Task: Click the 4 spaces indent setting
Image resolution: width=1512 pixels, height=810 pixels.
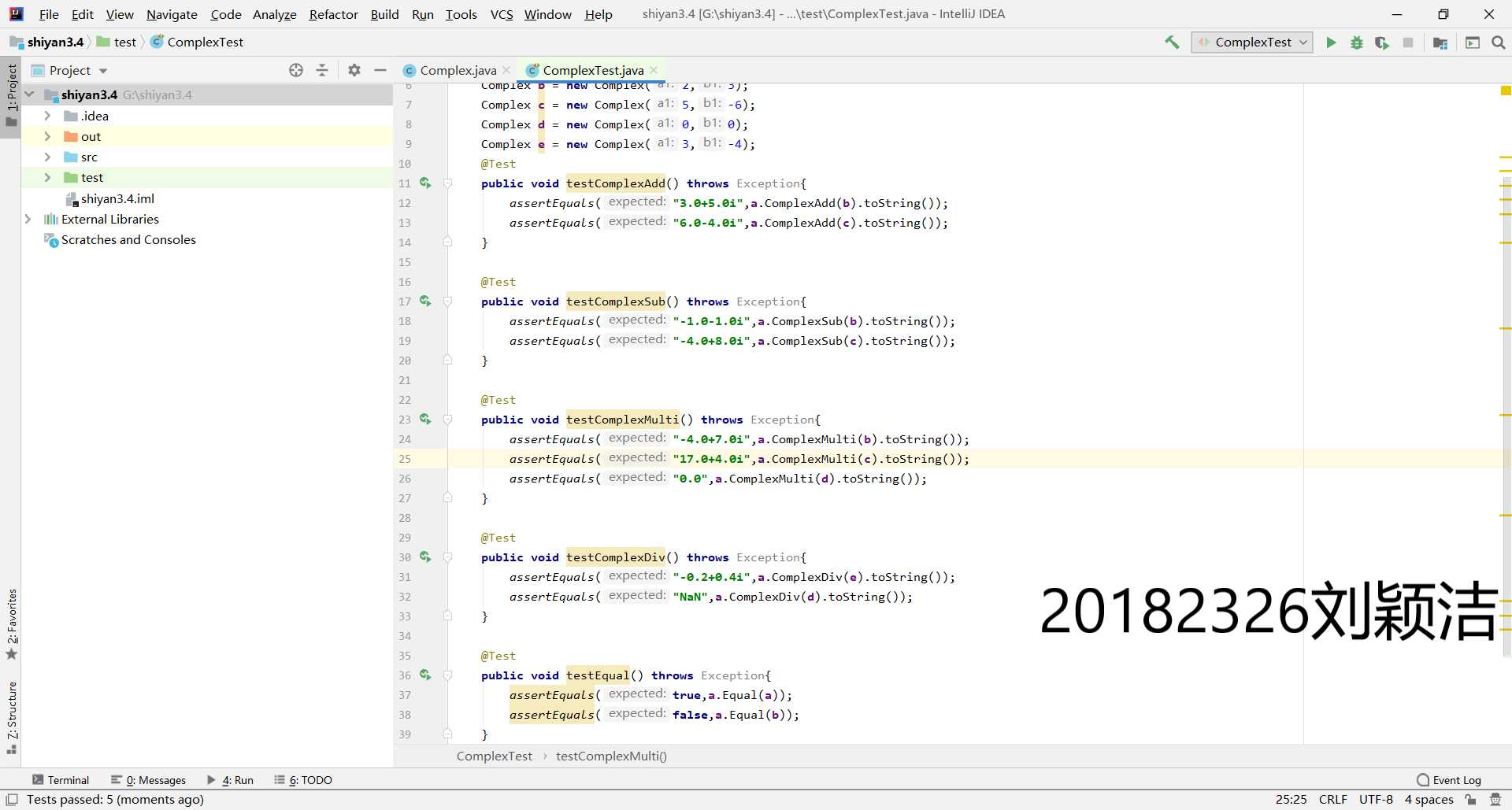Action: pyautogui.click(x=1429, y=800)
